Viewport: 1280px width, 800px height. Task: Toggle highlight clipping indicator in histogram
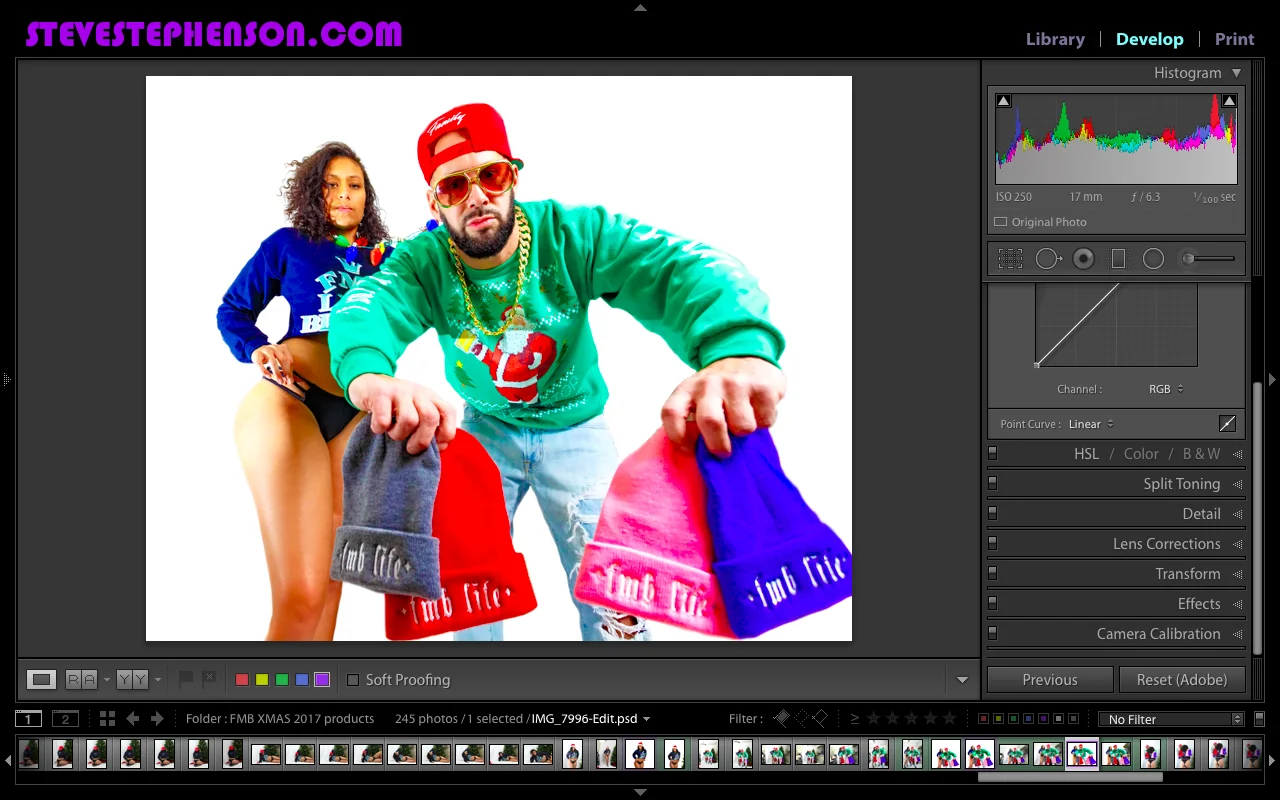[1229, 100]
